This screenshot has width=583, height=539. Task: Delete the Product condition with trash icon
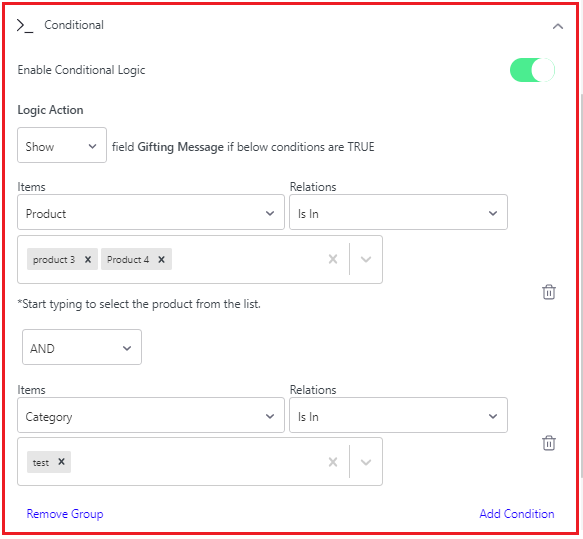549,292
